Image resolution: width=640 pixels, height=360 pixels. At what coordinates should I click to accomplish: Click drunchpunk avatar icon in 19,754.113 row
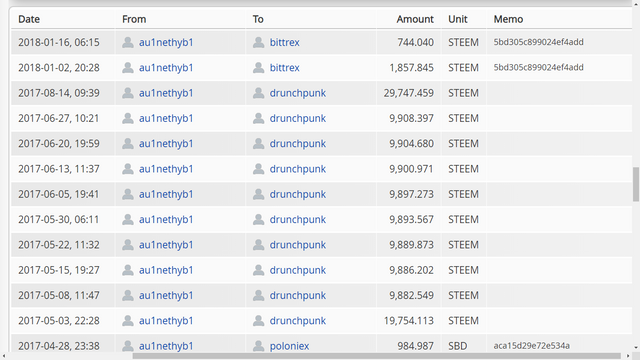click(258, 320)
